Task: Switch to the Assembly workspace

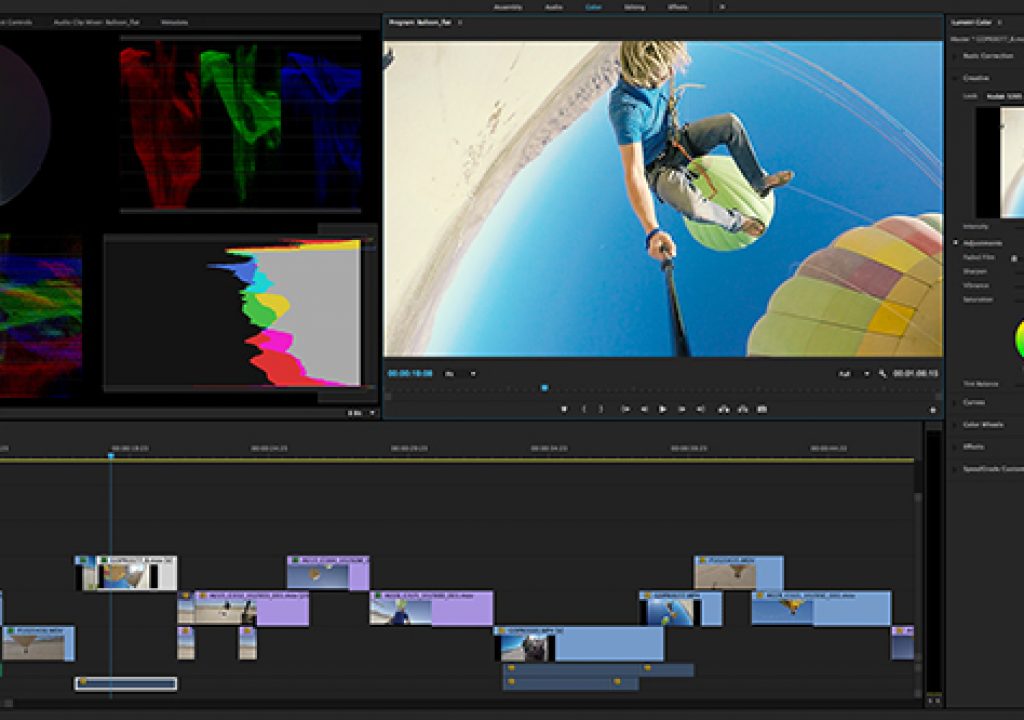Action: tap(508, 7)
